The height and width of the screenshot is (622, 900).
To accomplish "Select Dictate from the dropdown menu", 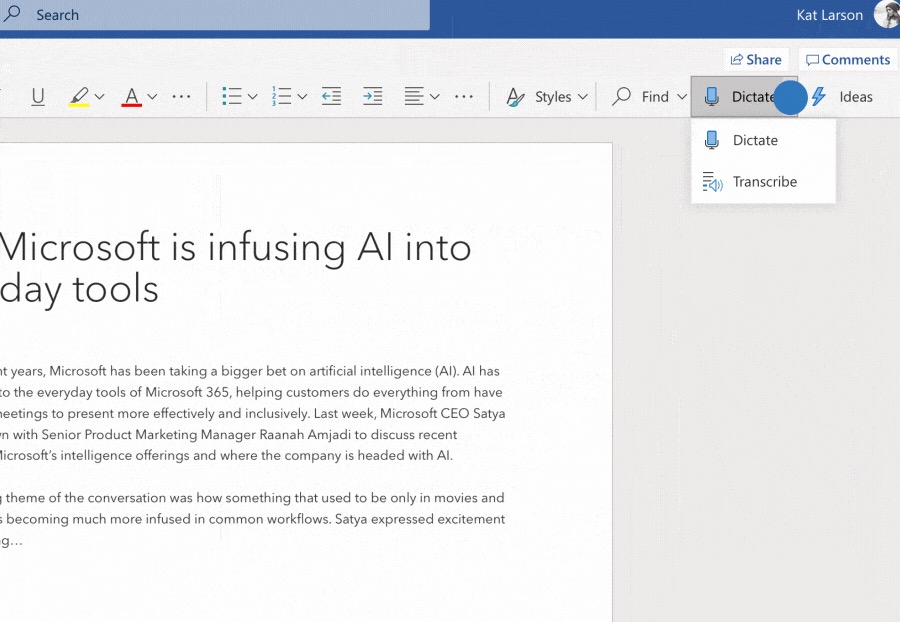I will tap(755, 141).
